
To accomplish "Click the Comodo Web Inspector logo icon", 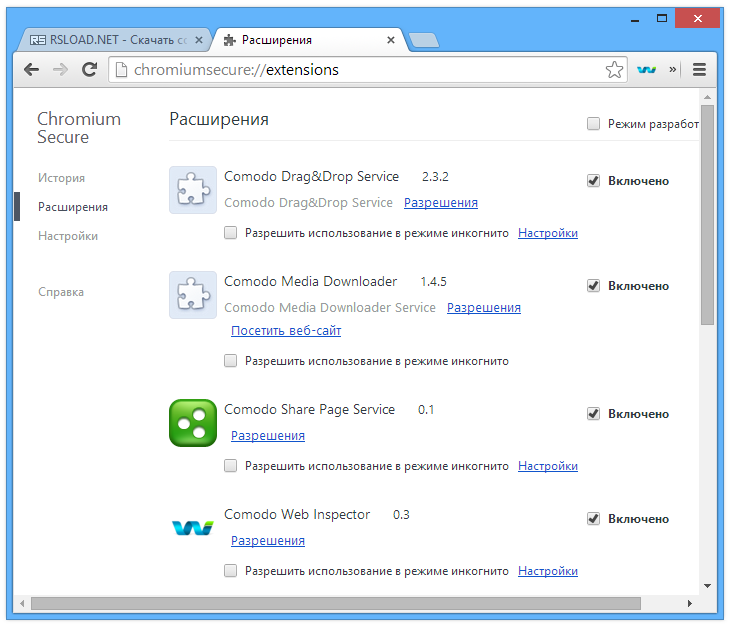I will pos(193,528).
